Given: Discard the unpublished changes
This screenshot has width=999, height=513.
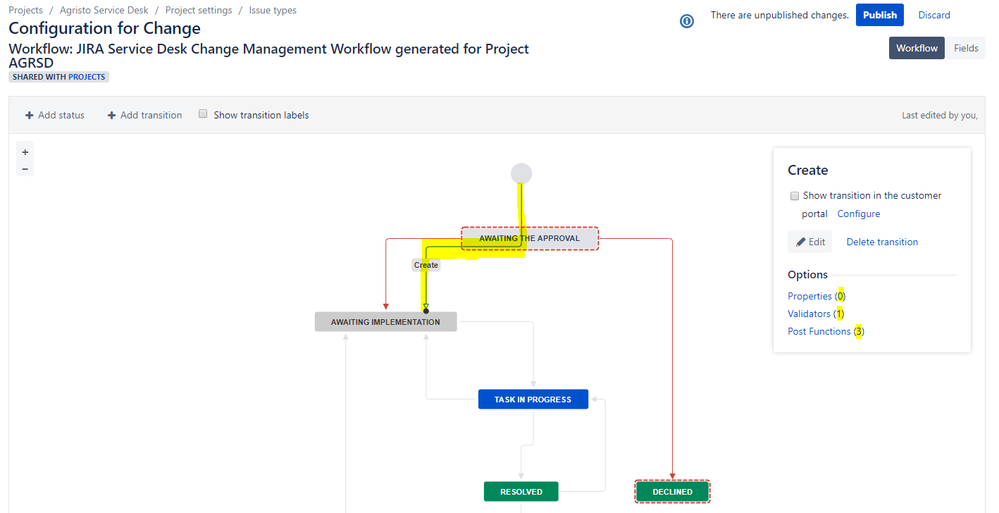Looking at the screenshot, I should [934, 15].
